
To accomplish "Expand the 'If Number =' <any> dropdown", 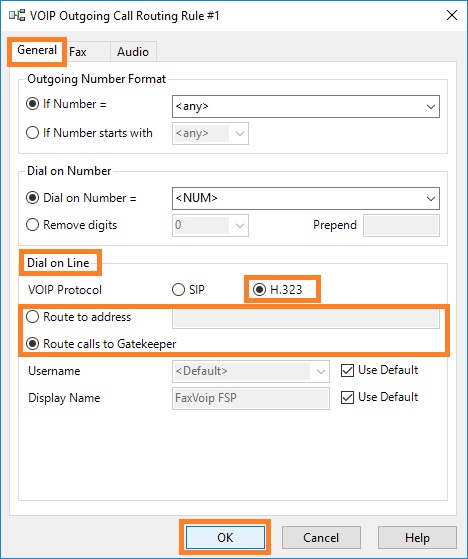I will tap(306, 106).
